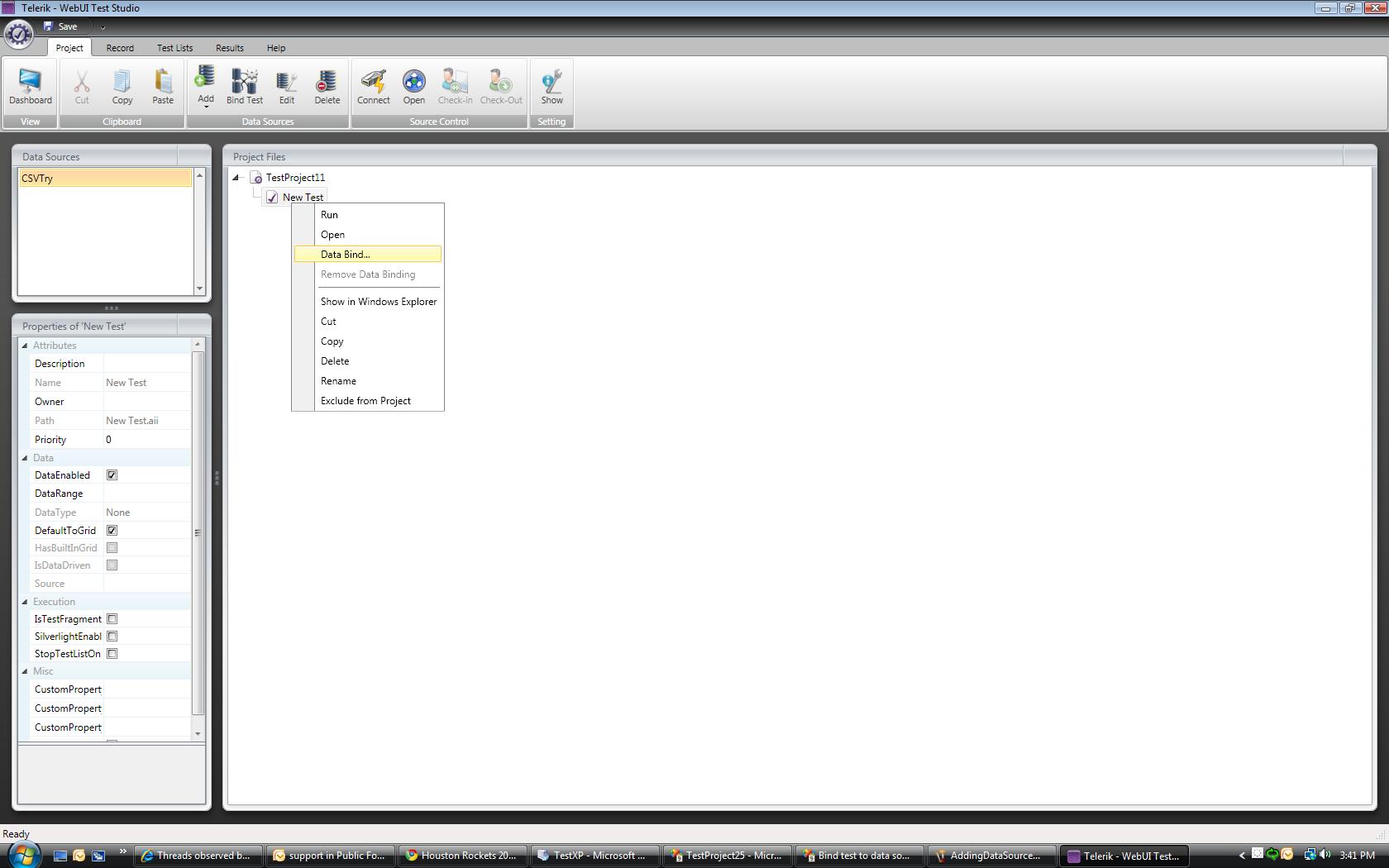Viewport: 1389px width, 868px height.
Task: Toggle the DefaultToGrid checkbox
Action: (112, 531)
